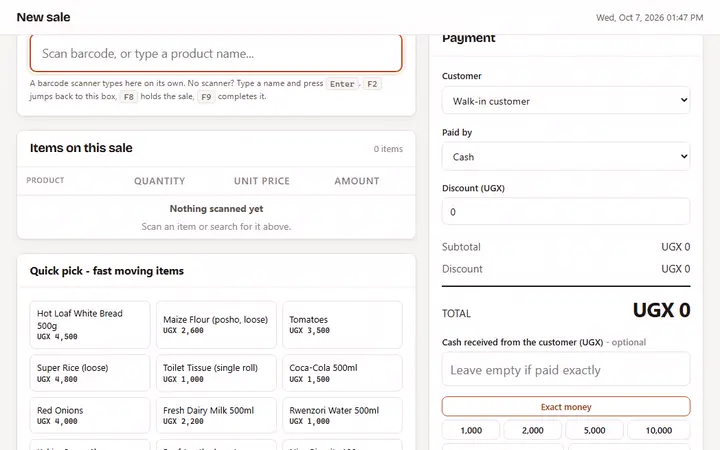This screenshot has height=450, width=720.
Task: Choose the 2,000 quick cash amount
Action: click(533, 430)
